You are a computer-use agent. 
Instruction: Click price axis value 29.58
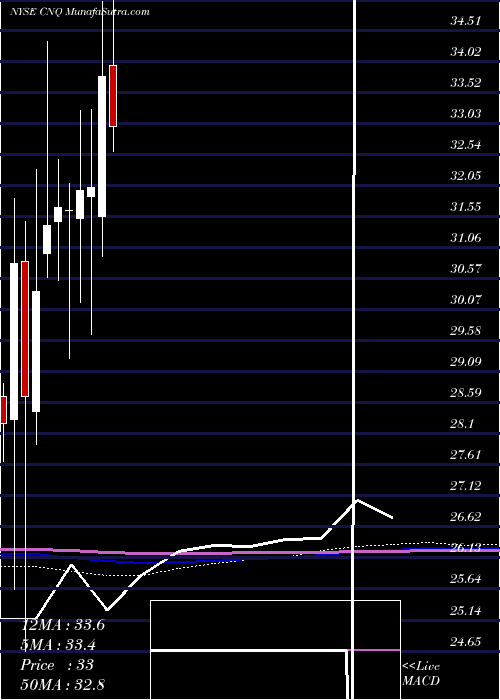465,331
